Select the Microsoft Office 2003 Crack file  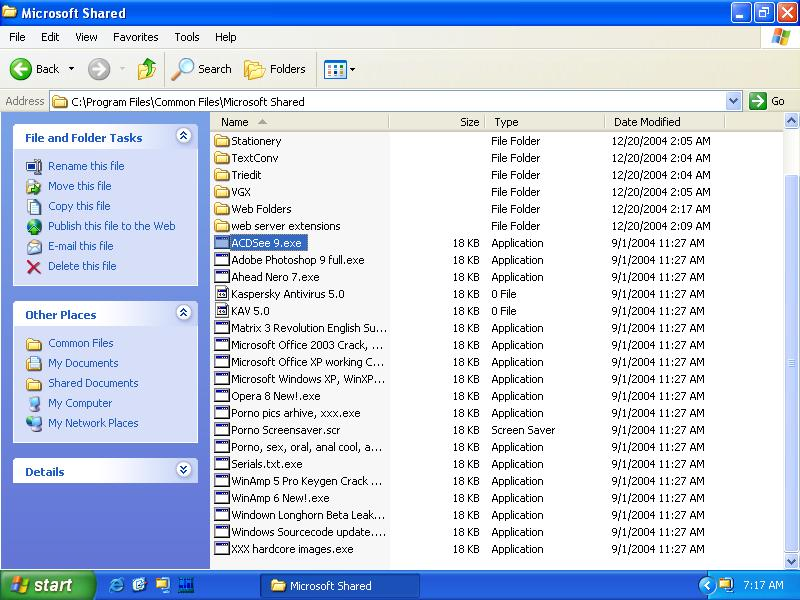pyautogui.click(x=307, y=345)
